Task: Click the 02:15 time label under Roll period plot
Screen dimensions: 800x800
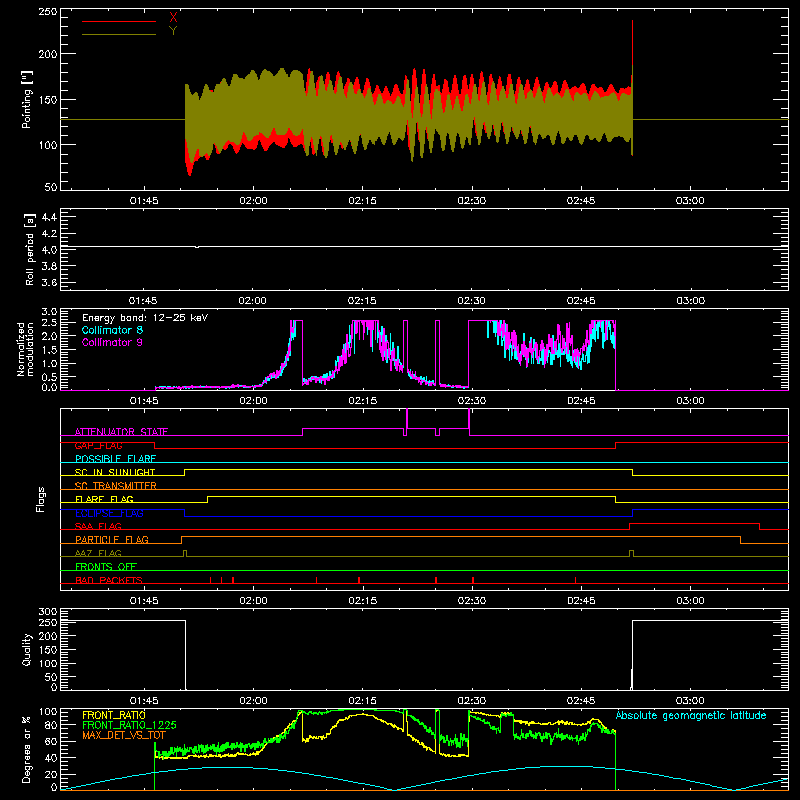Action: click(x=362, y=301)
